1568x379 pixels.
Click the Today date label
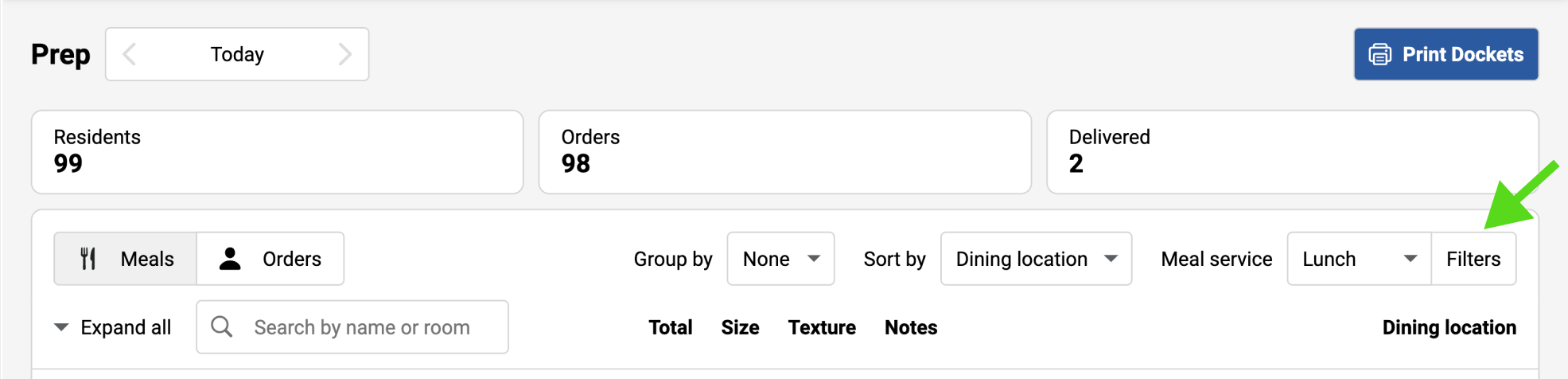coord(237,54)
